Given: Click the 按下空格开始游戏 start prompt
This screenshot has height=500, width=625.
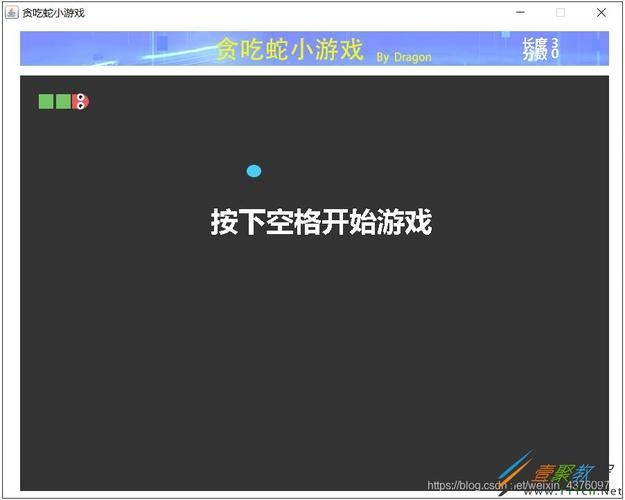Looking at the screenshot, I should [x=320, y=222].
